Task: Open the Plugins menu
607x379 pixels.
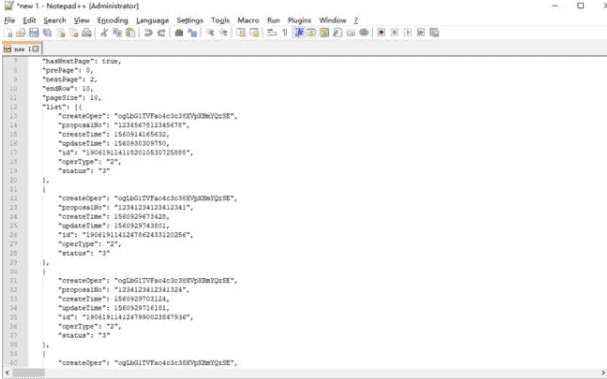Action: coord(299,20)
